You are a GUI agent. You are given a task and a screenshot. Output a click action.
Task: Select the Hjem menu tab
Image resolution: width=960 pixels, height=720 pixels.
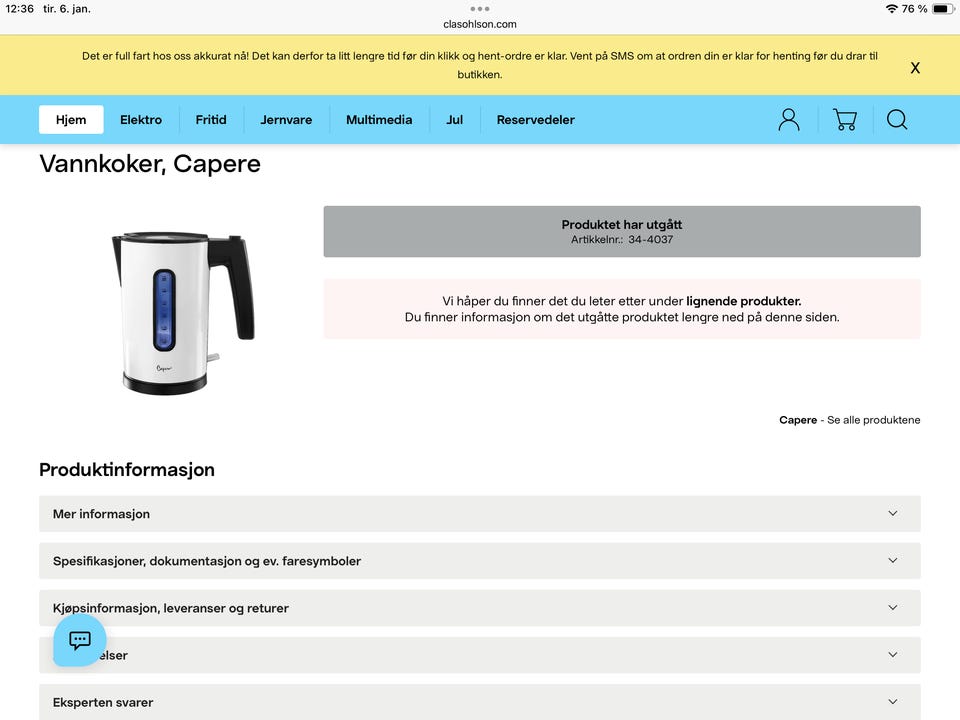tap(71, 120)
